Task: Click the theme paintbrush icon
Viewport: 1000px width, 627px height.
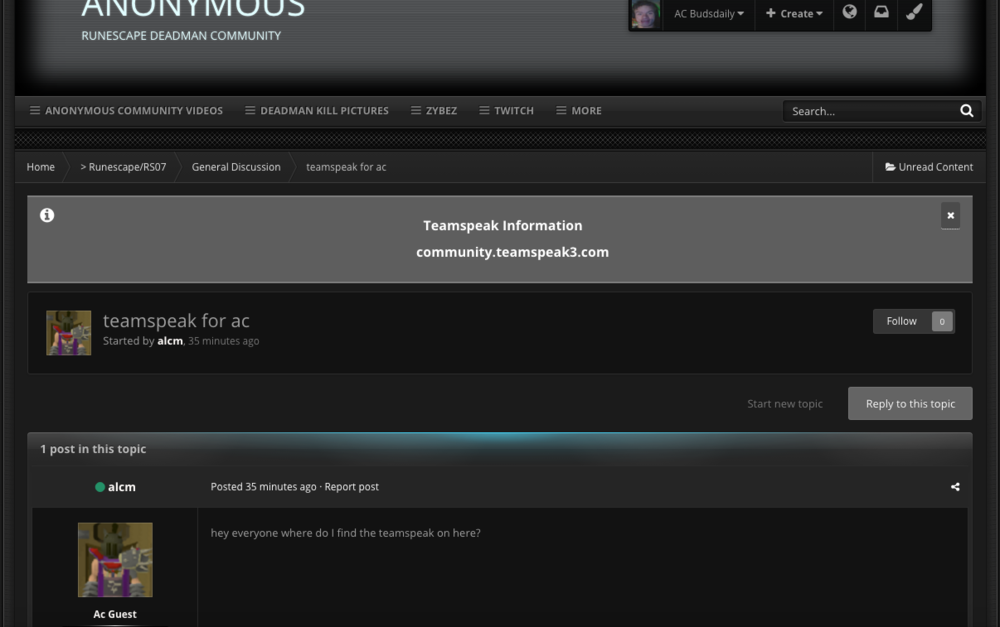Action: click(914, 13)
